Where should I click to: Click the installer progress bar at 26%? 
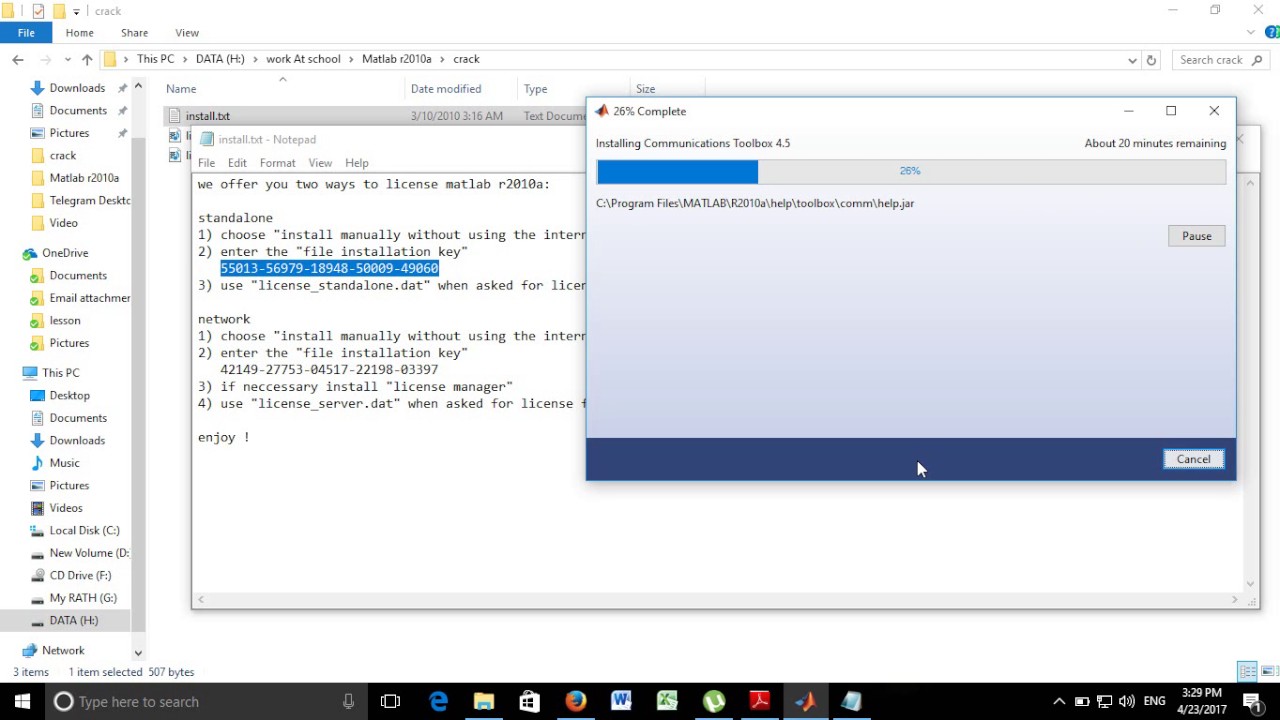click(x=910, y=171)
